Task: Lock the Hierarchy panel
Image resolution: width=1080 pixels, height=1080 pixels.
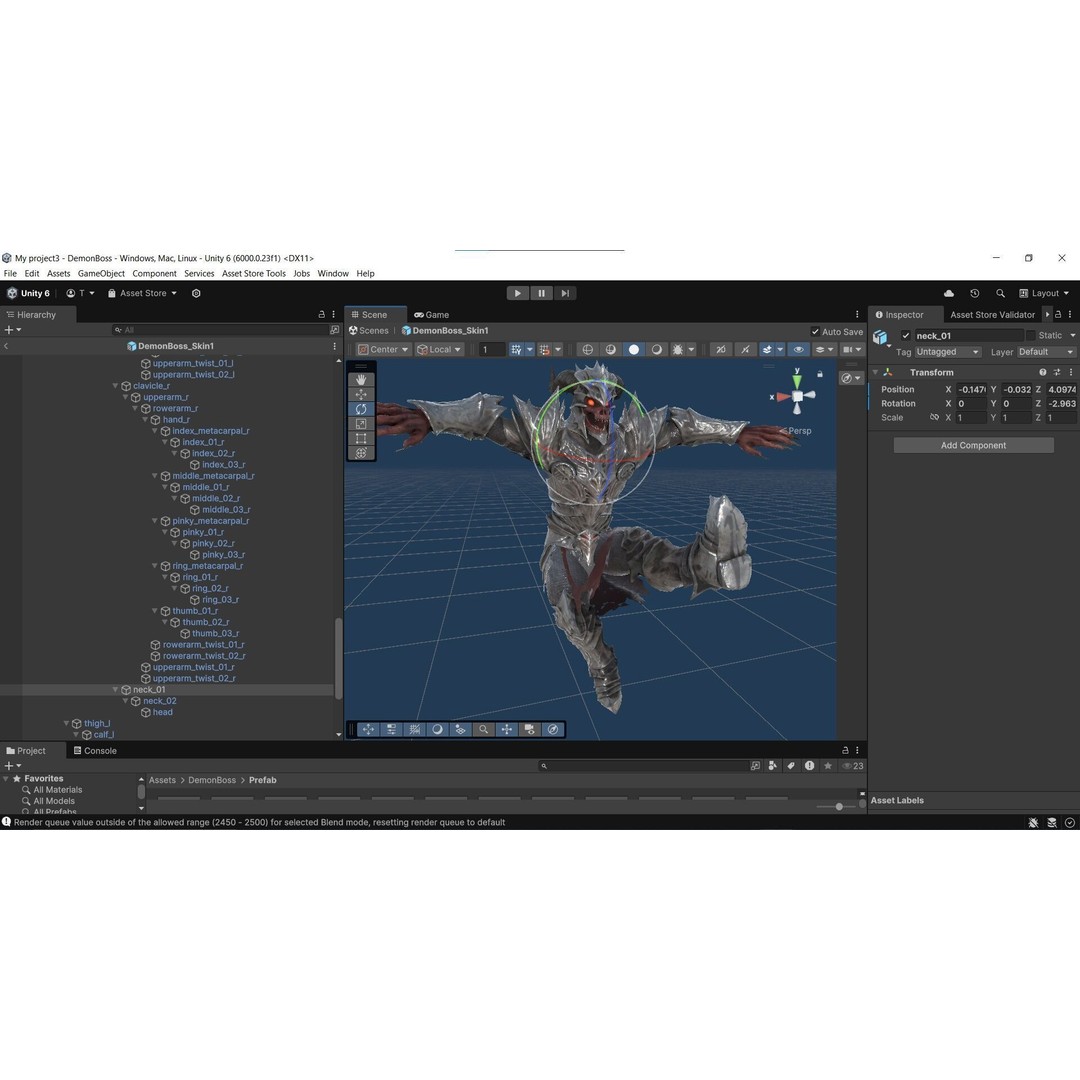Action: (x=321, y=314)
